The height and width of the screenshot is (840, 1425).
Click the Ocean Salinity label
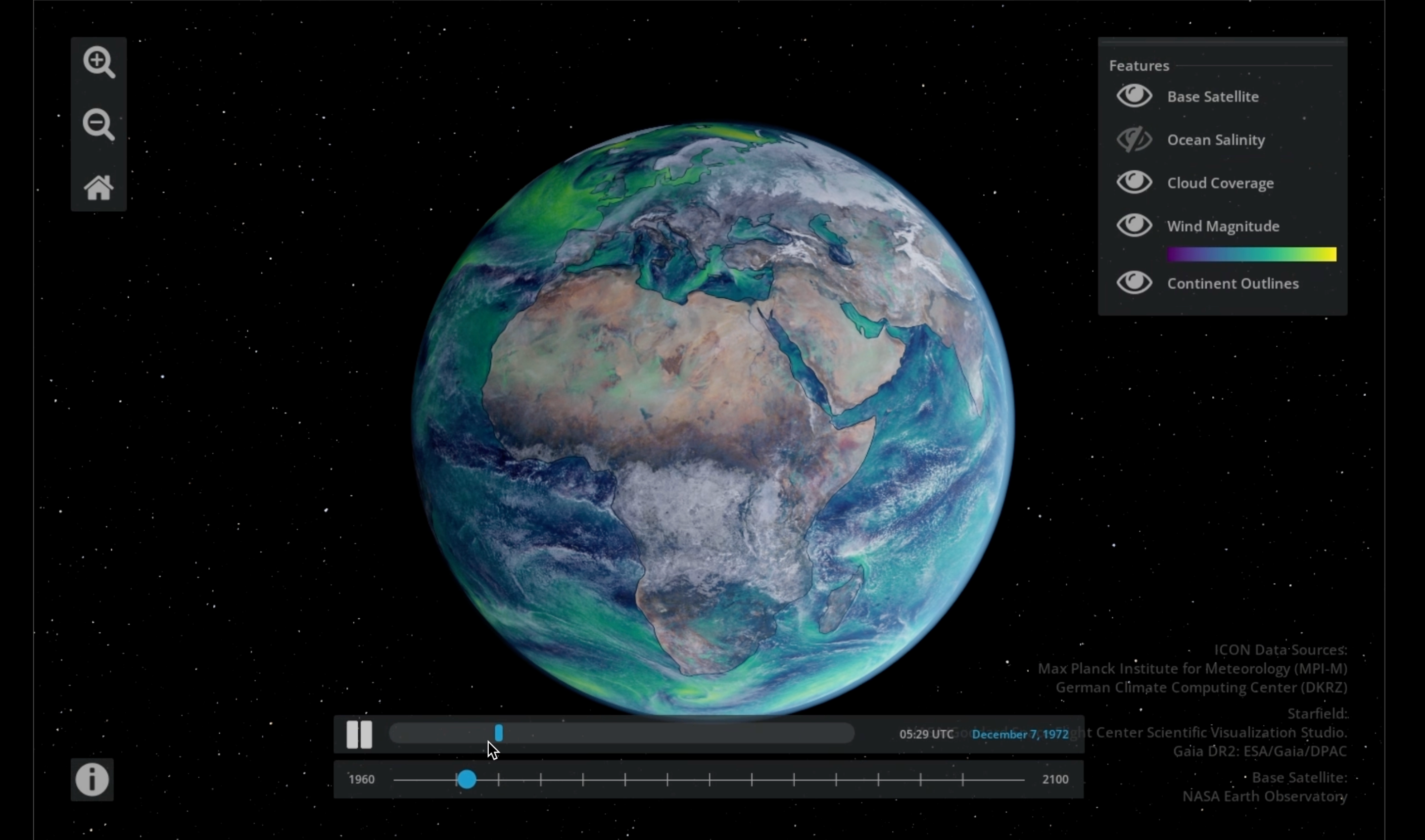(1216, 140)
